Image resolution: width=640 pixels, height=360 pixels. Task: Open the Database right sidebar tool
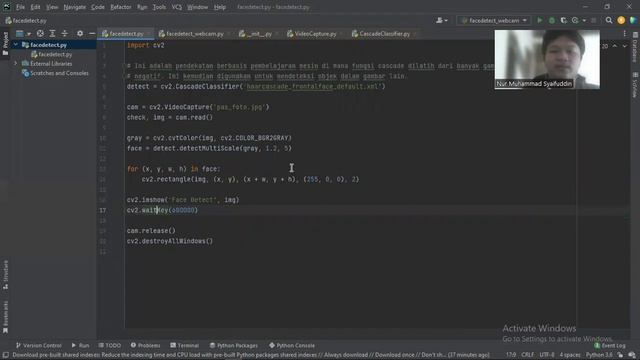click(635, 47)
